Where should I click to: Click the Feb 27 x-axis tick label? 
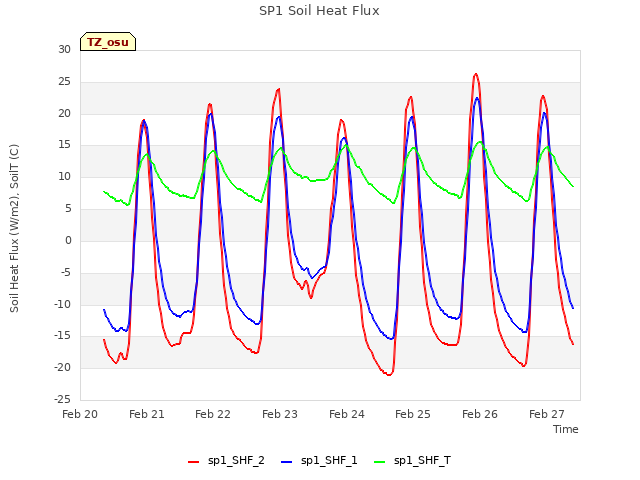(547, 414)
